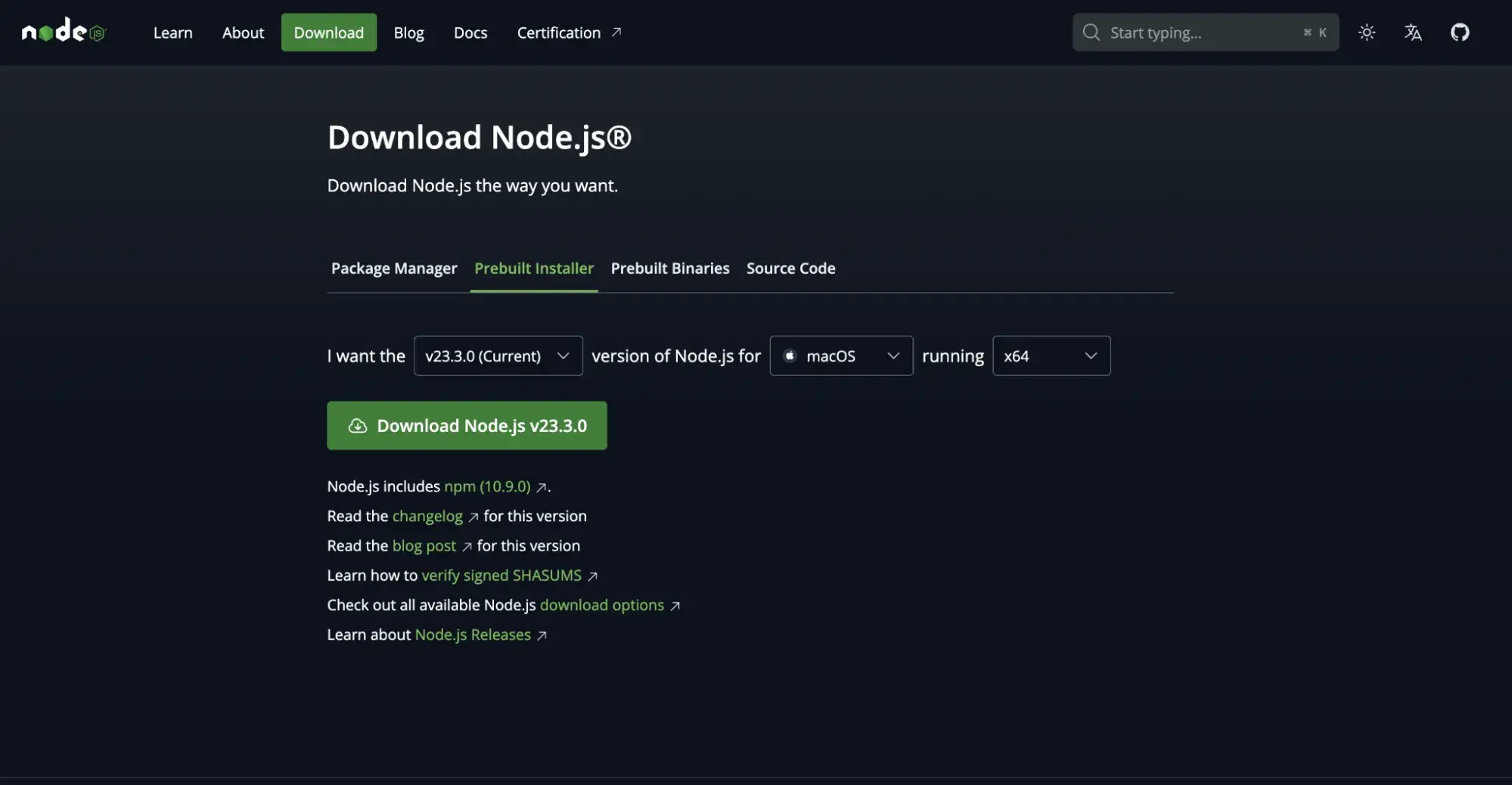Open the Certification nav link
1512x785 pixels.
pos(569,33)
